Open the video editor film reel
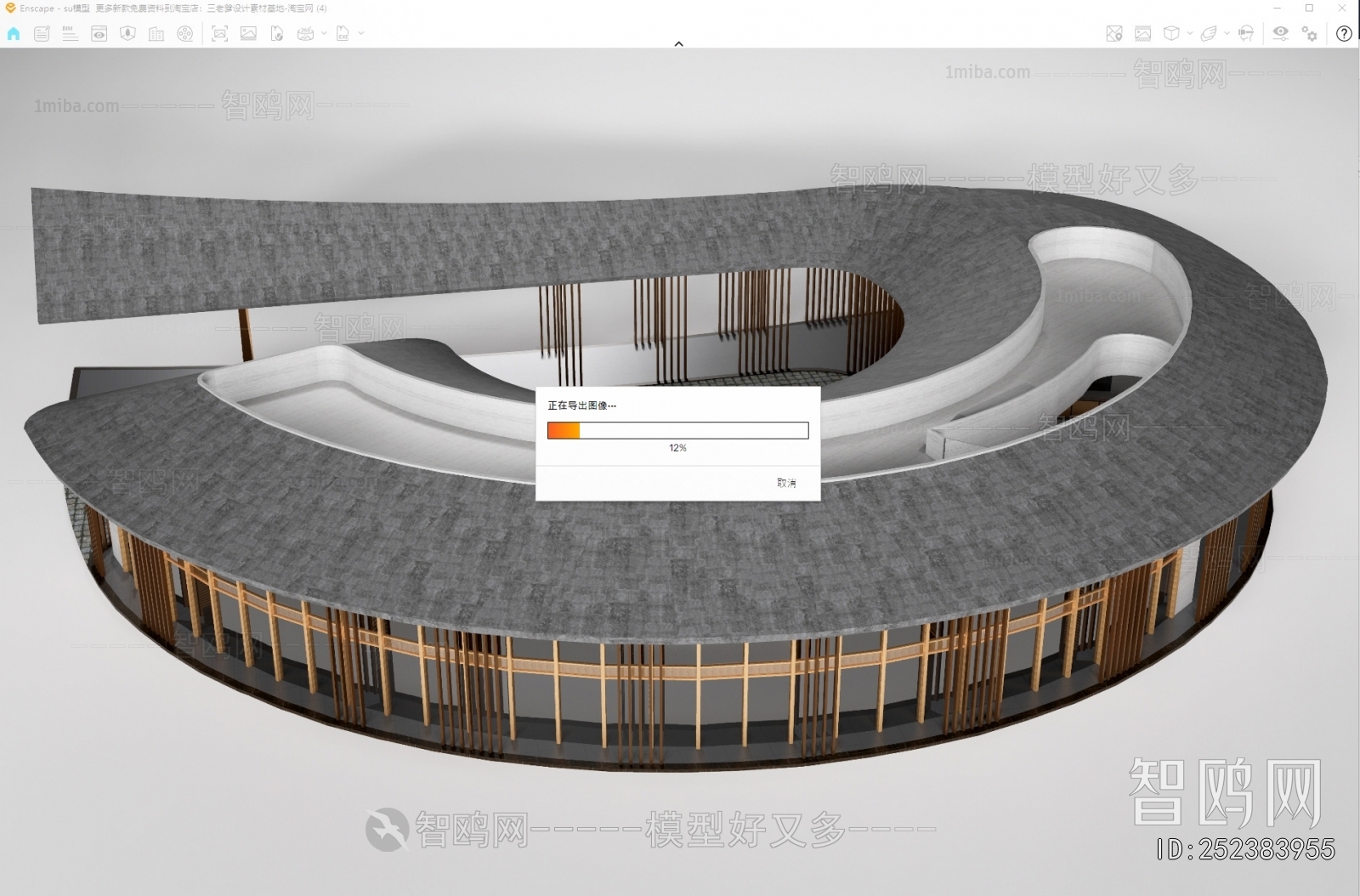The image size is (1360, 896). tap(184, 34)
